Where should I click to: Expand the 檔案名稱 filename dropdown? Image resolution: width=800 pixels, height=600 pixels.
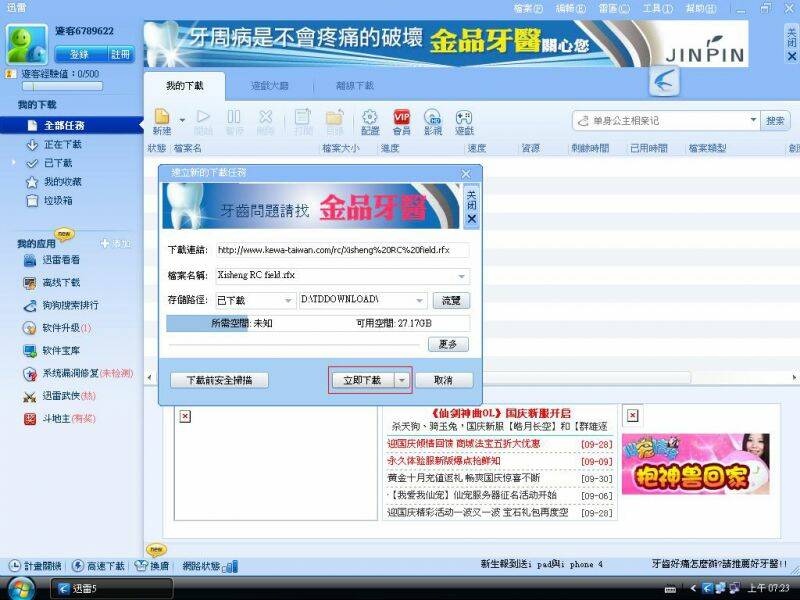(462, 275)
